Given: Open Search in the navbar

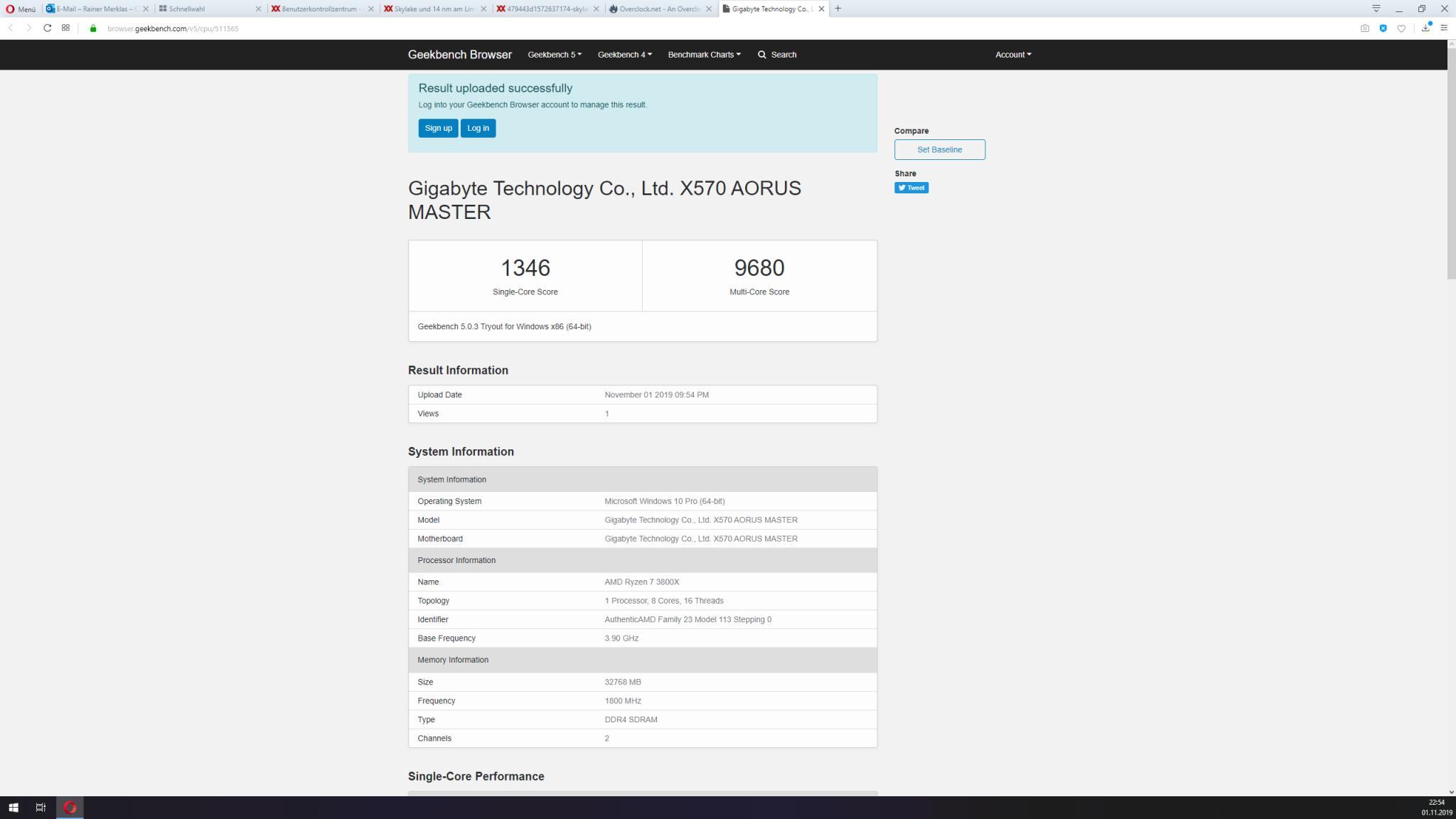Looking at the screenshot, I should pos(777,55).
